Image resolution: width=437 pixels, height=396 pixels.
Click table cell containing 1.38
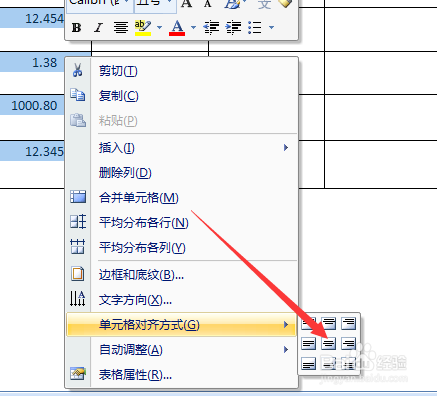(x=32, y=73)
